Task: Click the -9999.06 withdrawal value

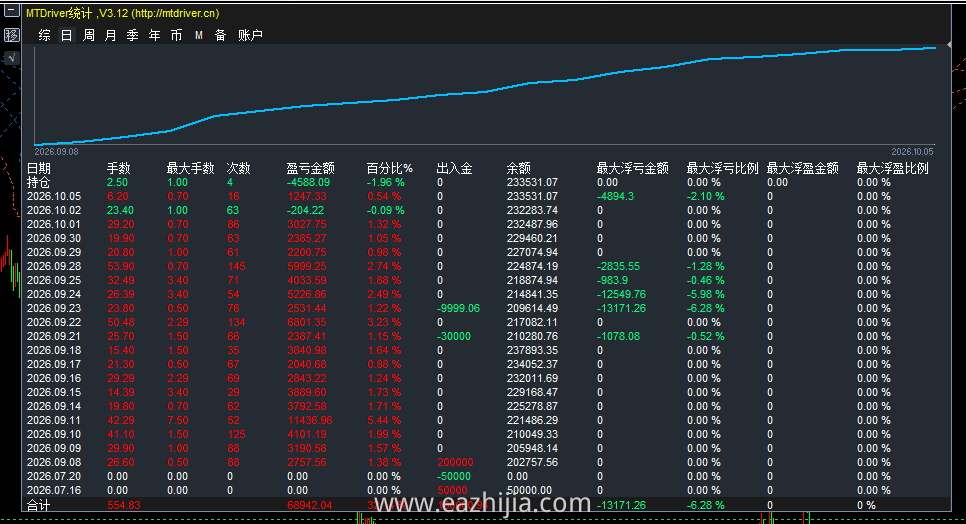Action: tap(458, 308)
